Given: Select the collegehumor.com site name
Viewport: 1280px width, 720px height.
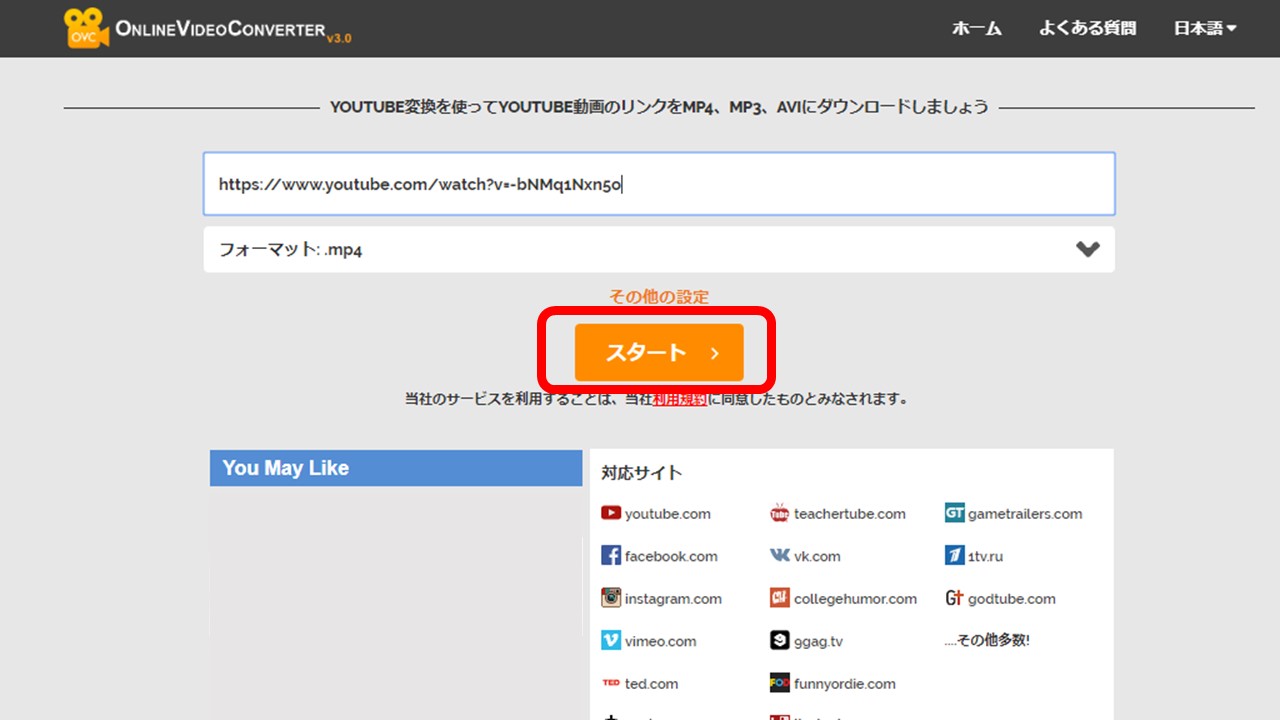Looking at the screenshot, I should pos(855,599).
